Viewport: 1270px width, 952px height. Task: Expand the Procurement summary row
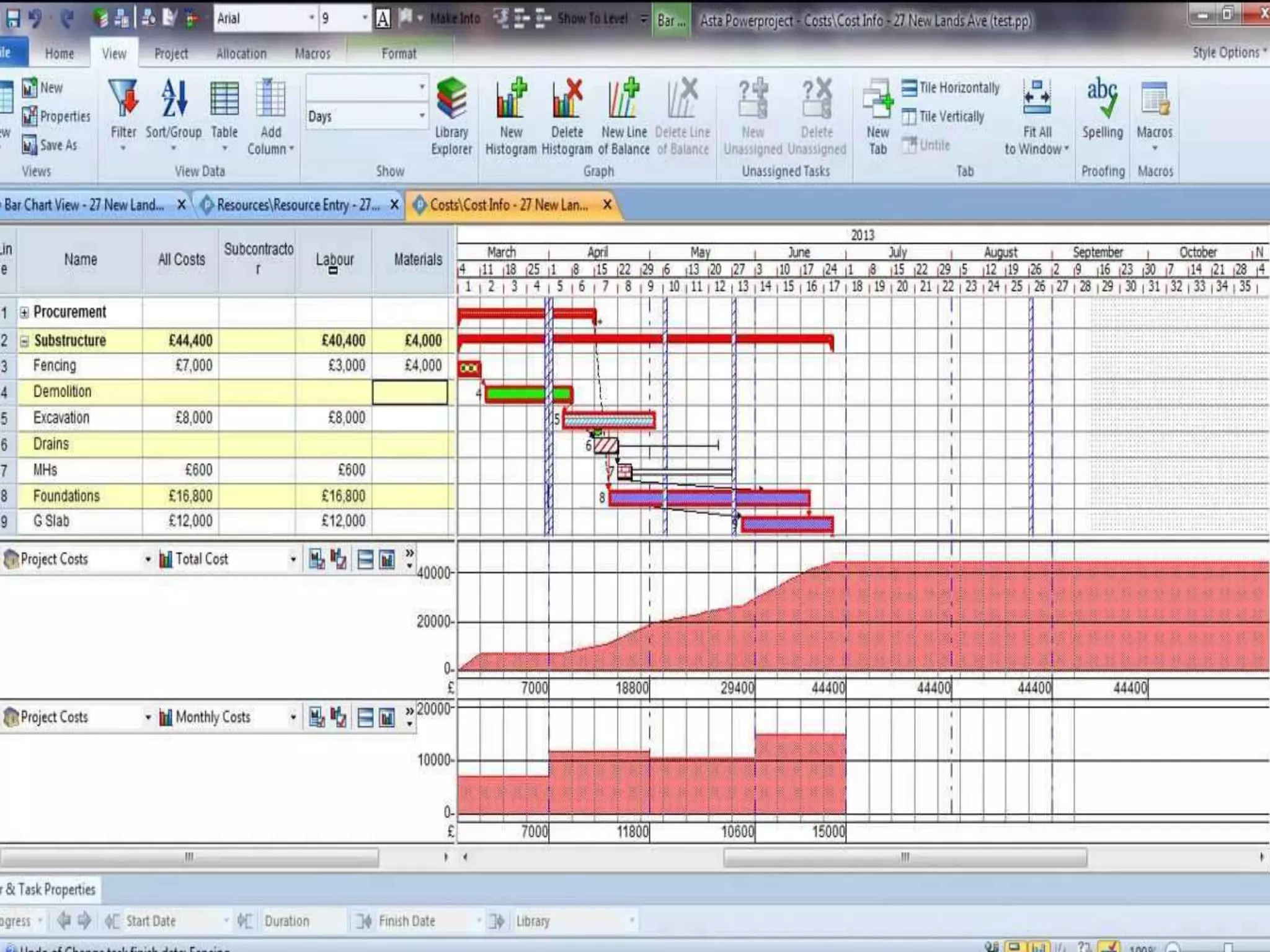pyautogui.click(x=24, y=312)
